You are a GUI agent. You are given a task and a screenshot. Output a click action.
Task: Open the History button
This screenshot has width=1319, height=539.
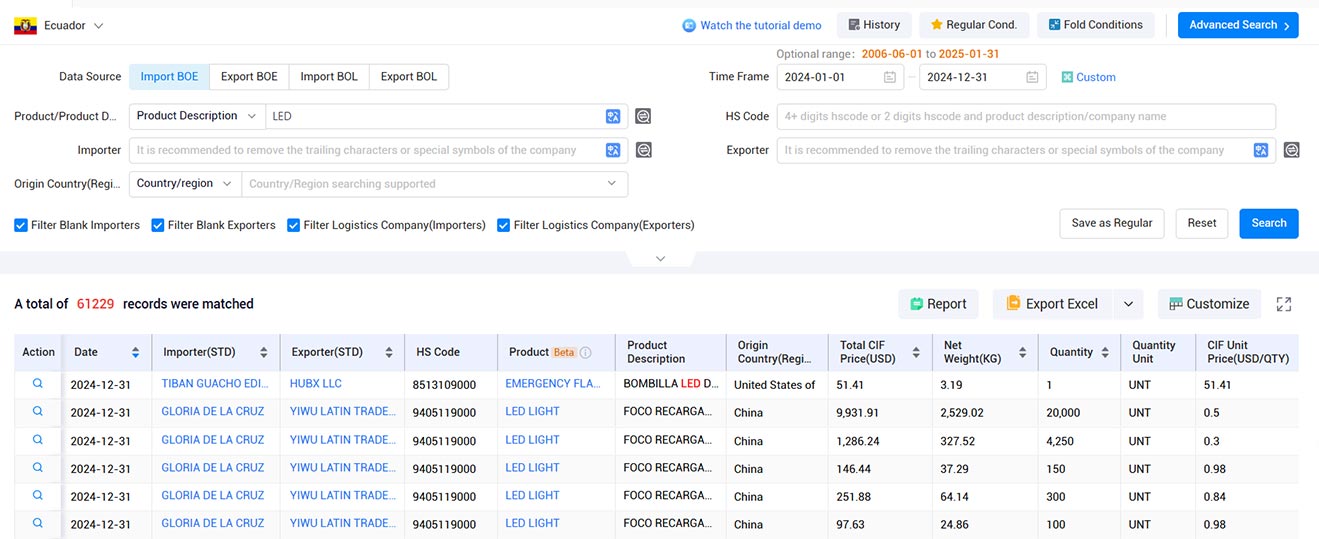click(x=874, y=25)
